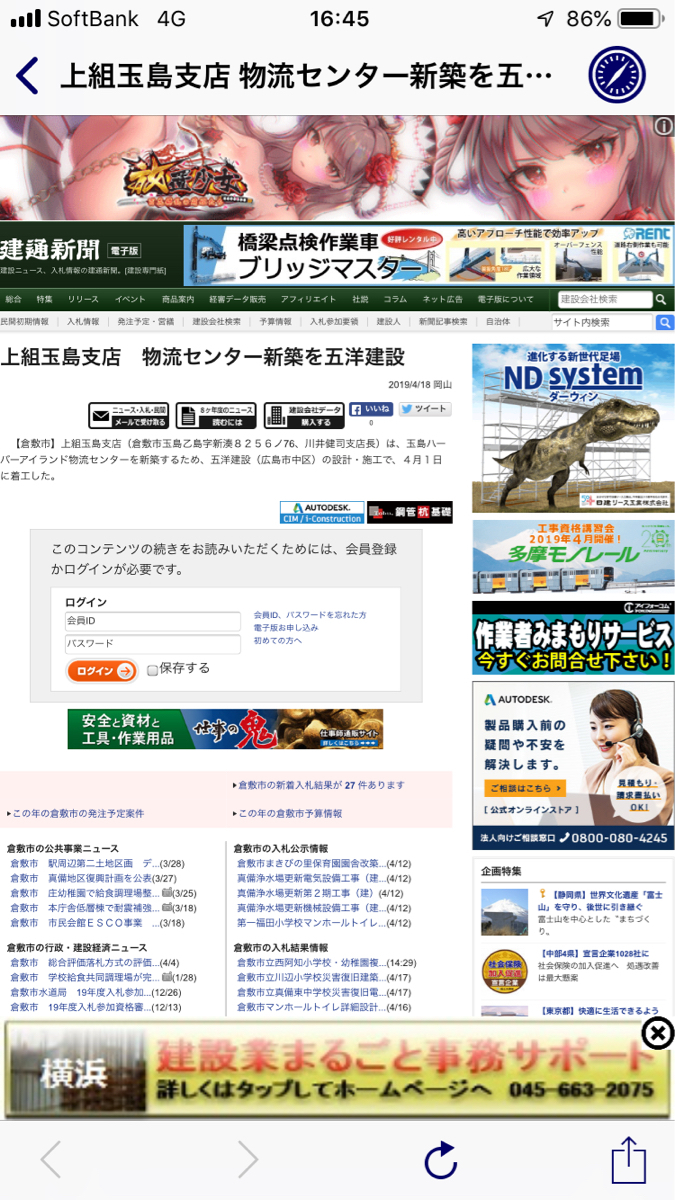Click the Facebook いいね button
The image size is (675, 1200).
point(370,409)
